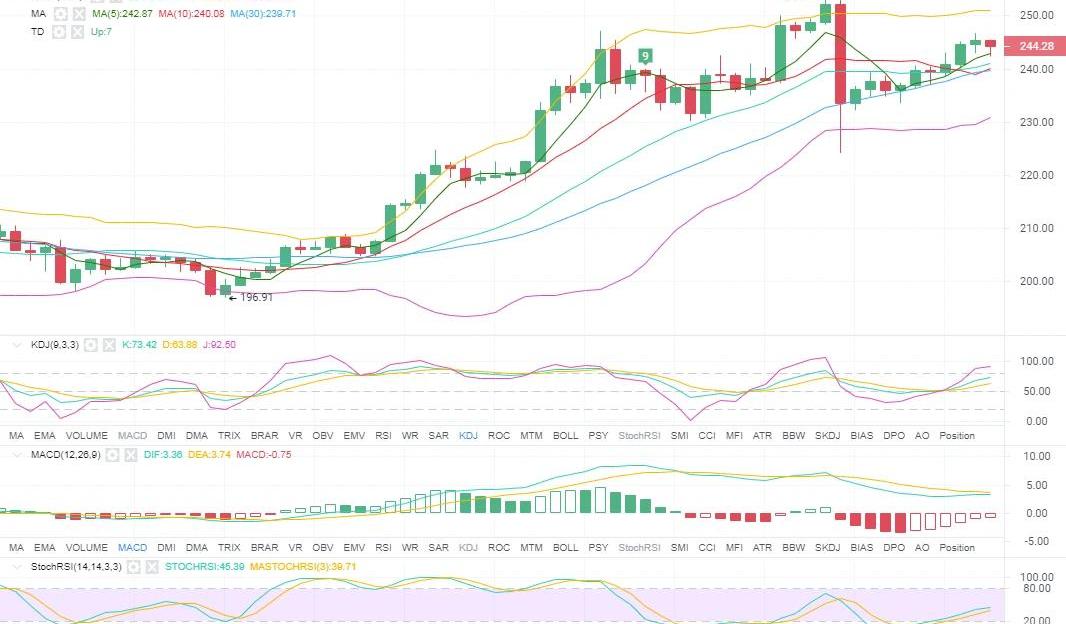Select CCI tab in the KDJ panel's tab row
This screenshot has height=624, width=1066.
pyautogui.click(x=707, y=436)
